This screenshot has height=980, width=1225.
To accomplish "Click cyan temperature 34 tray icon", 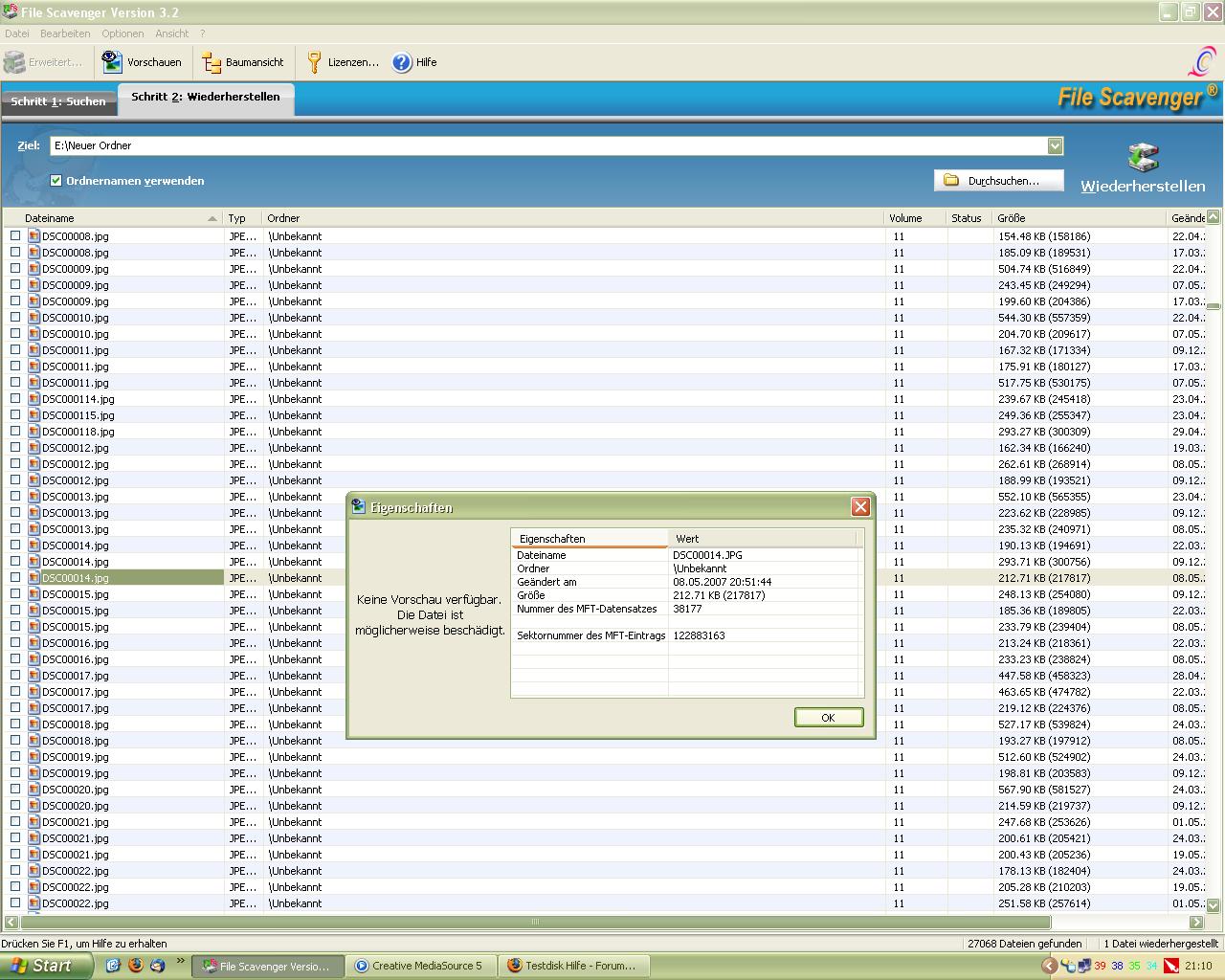I will (1151, 967).
